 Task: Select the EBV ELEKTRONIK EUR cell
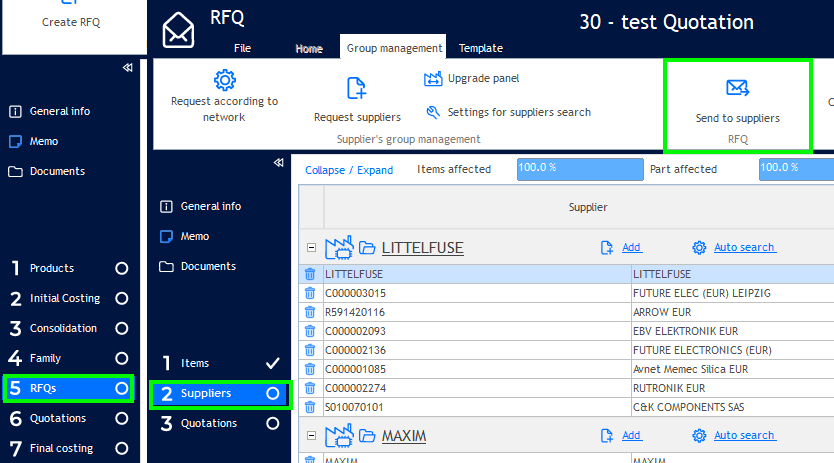(x=732, y=331)
